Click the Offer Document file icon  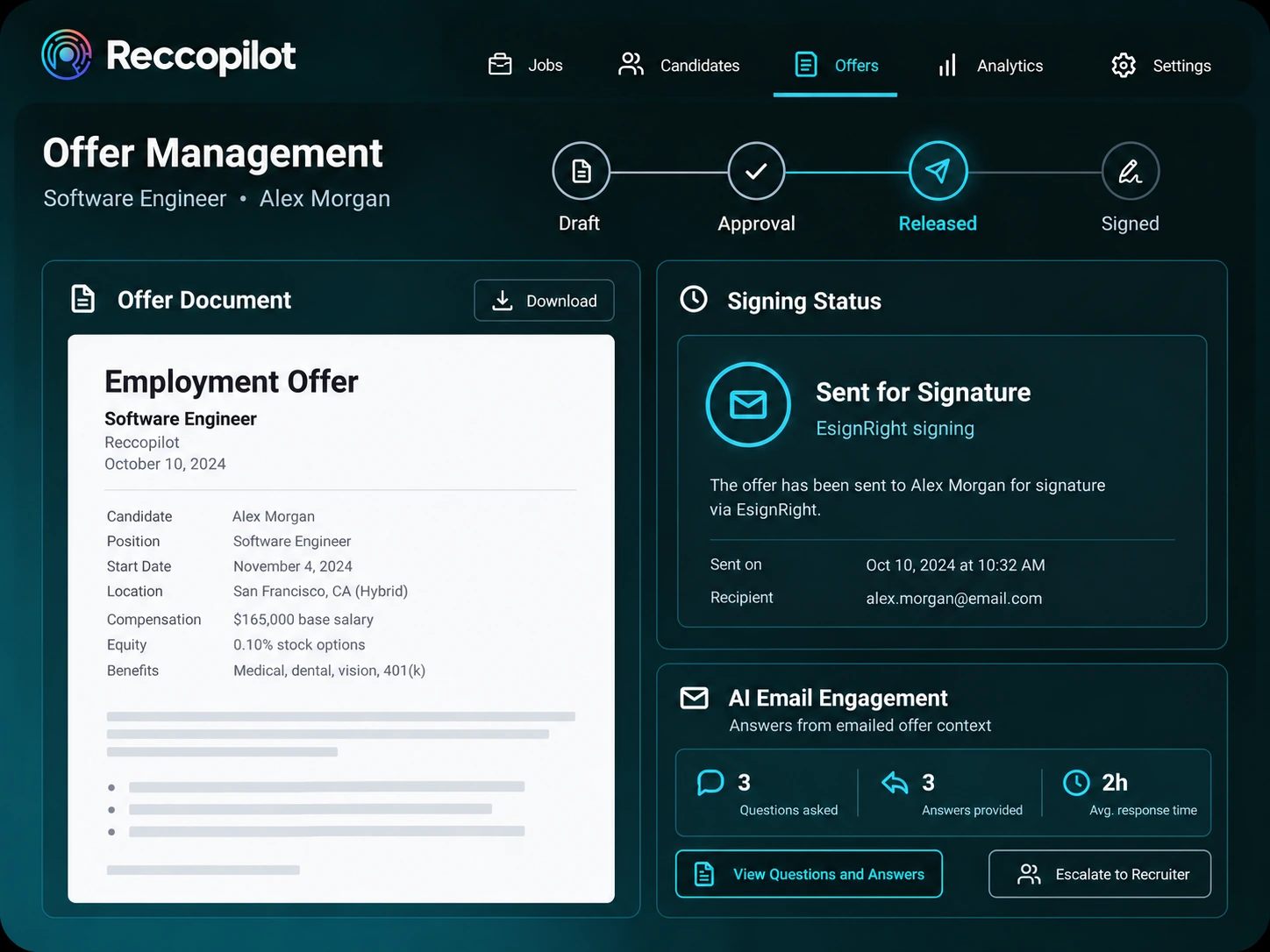point(82,299)
